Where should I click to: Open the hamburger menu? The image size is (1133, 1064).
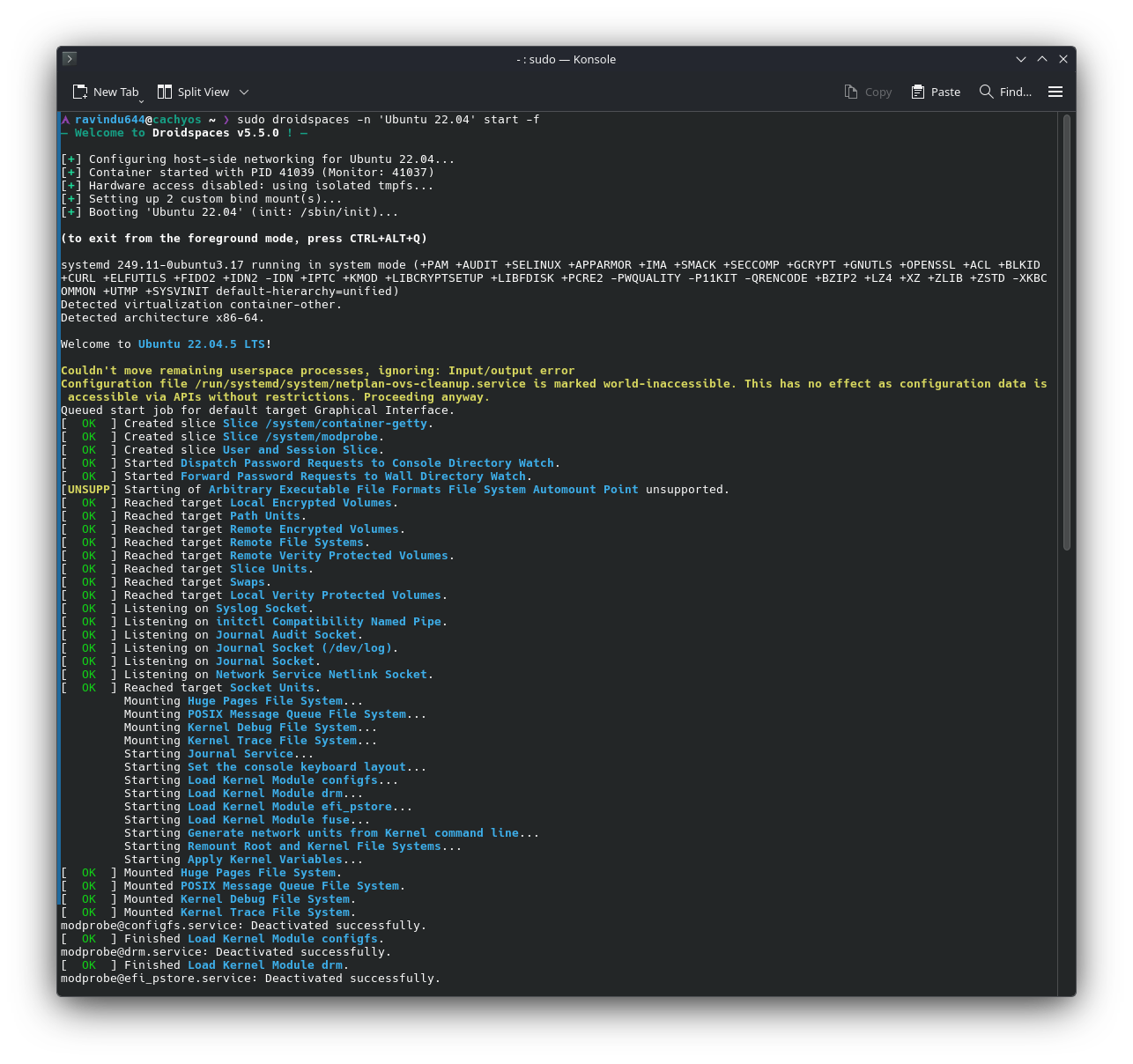1055,92
